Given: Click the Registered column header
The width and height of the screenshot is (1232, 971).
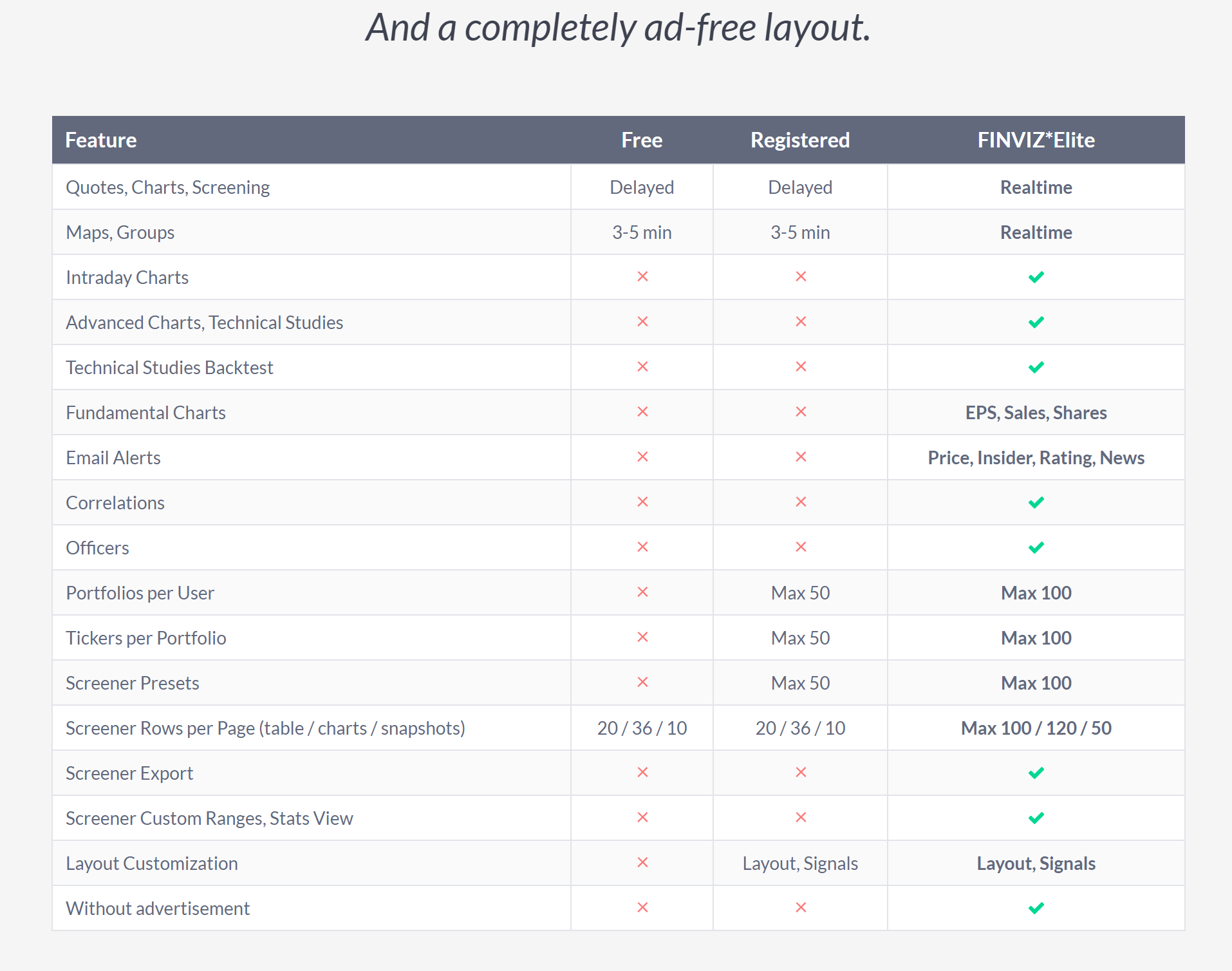Looking at the screenshot, I should pos(800,140).
